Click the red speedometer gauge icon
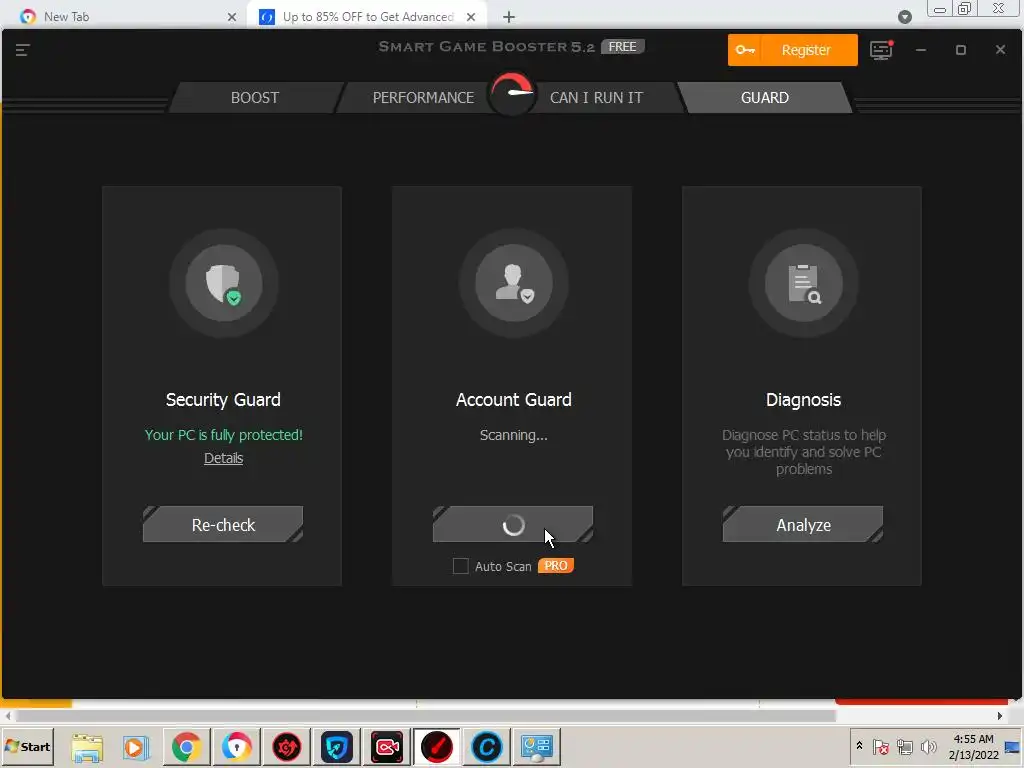 [x=513, y=93]
